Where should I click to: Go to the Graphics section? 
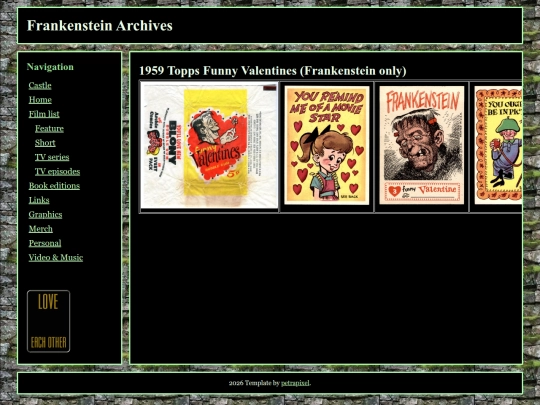(x=45, y=215)
